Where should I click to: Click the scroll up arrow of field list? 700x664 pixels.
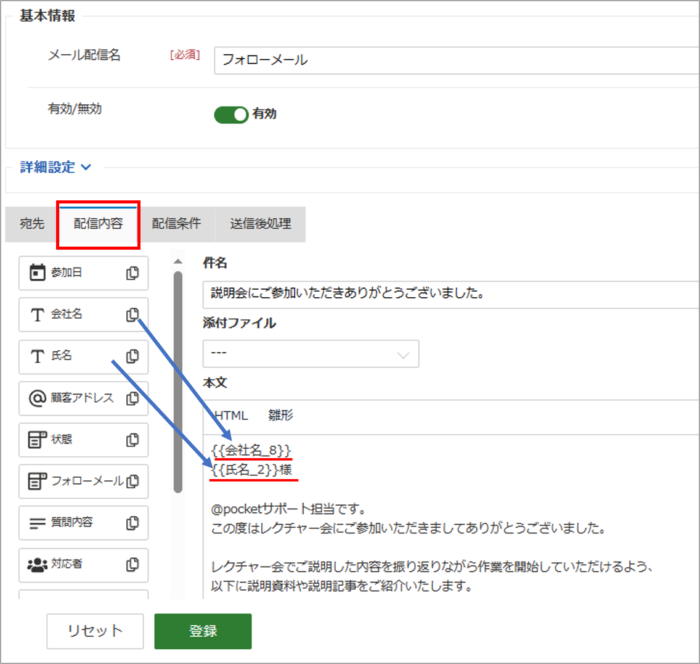pos(178,261)
